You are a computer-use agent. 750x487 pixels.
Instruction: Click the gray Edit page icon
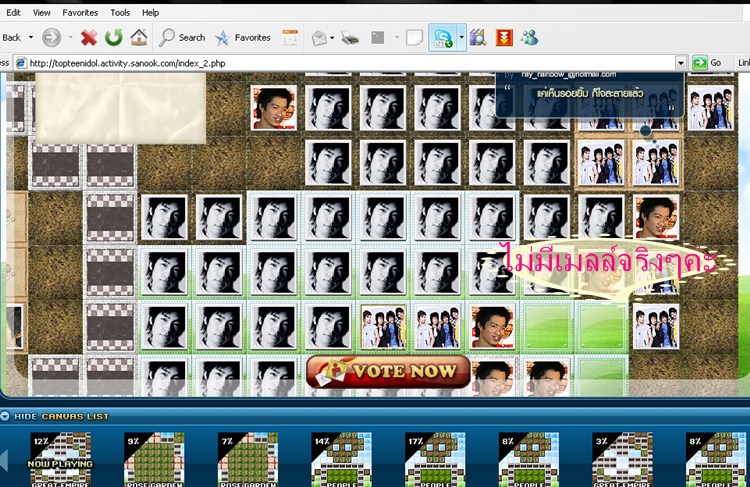(x=378, y=37)
